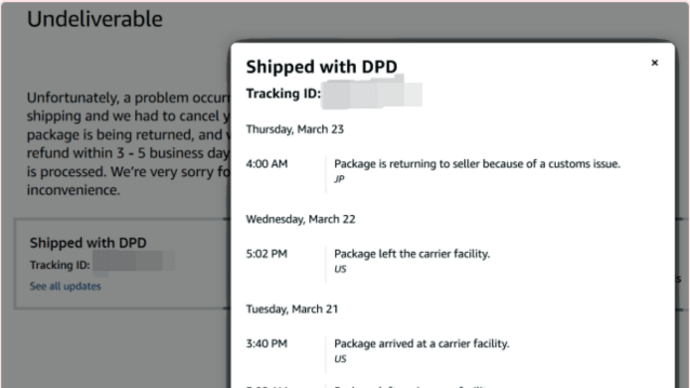Click the Shipped with DPD dialog heading
Image resolution: width=690 pixels, height=388 pixels.
321,67
